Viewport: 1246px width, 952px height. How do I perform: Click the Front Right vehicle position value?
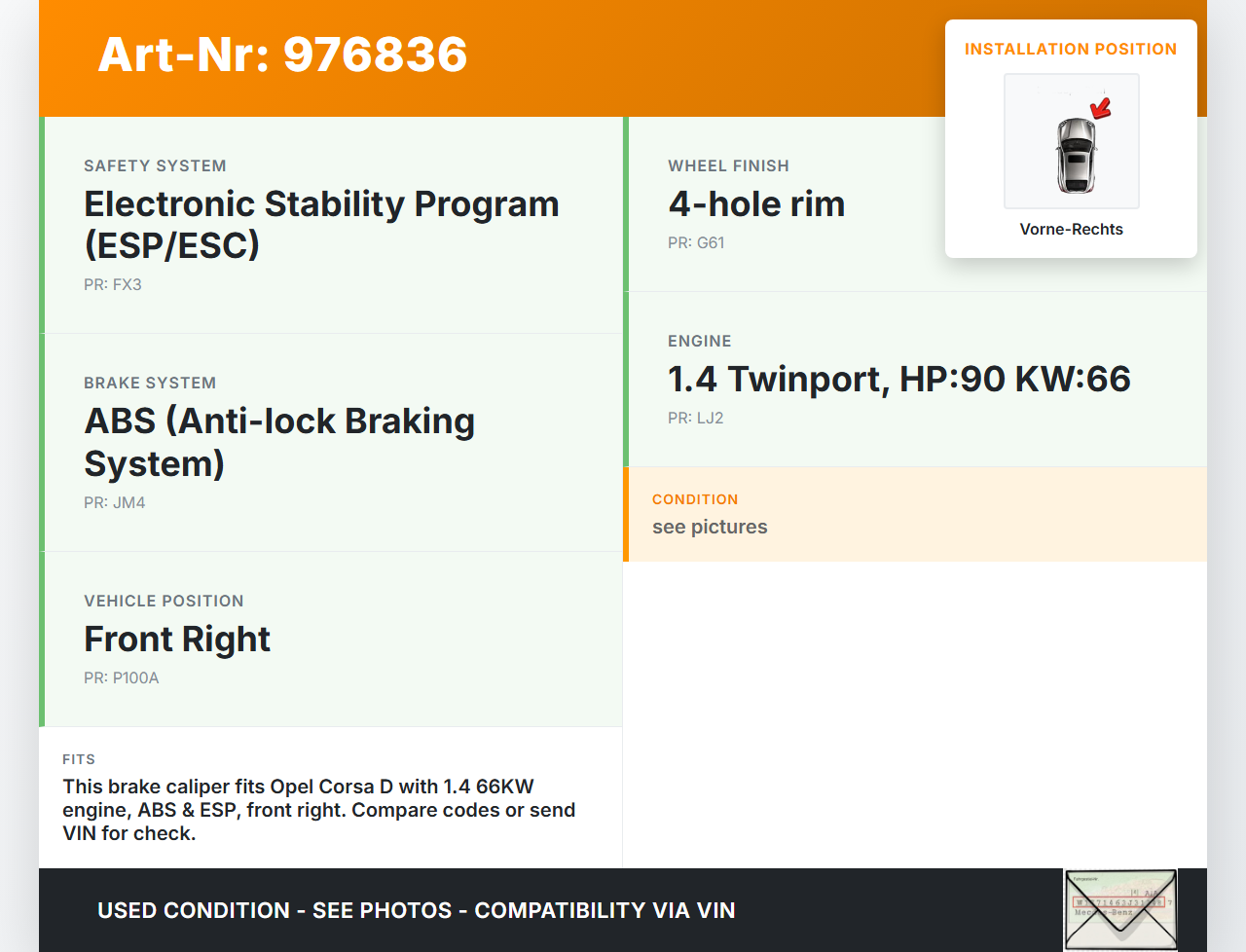(177, 640)
